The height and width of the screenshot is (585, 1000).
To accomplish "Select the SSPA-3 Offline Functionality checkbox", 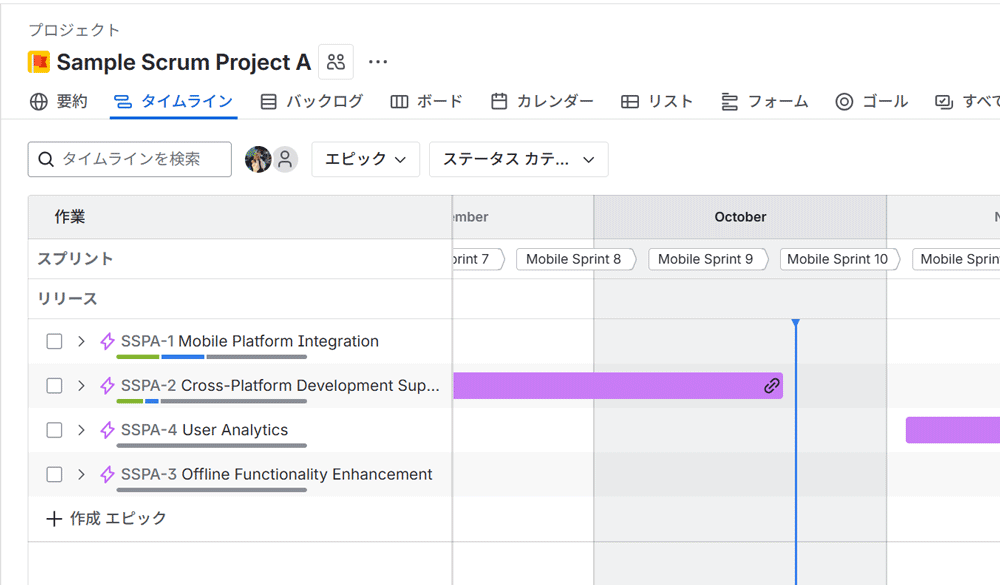I will (54, 474).
